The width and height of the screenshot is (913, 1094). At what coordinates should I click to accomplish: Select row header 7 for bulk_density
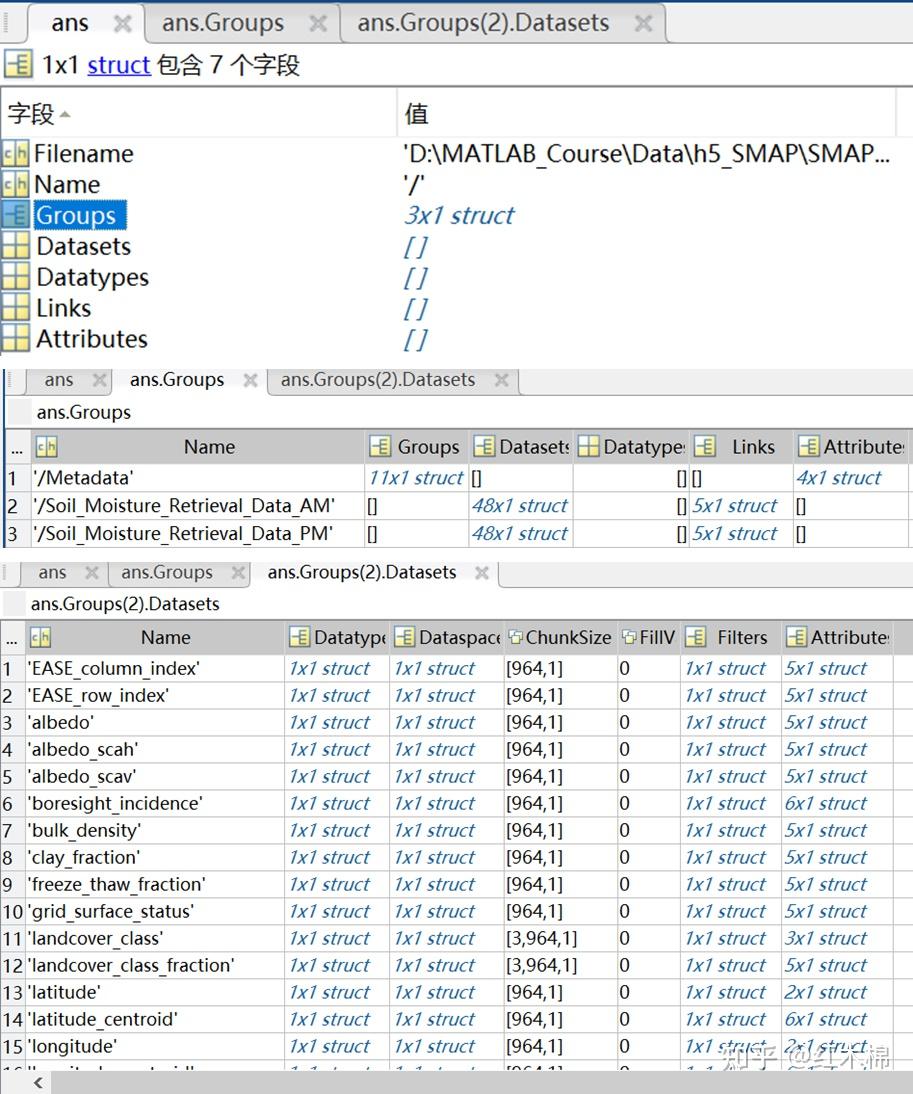pyautogui.click(x=12, y=830)
